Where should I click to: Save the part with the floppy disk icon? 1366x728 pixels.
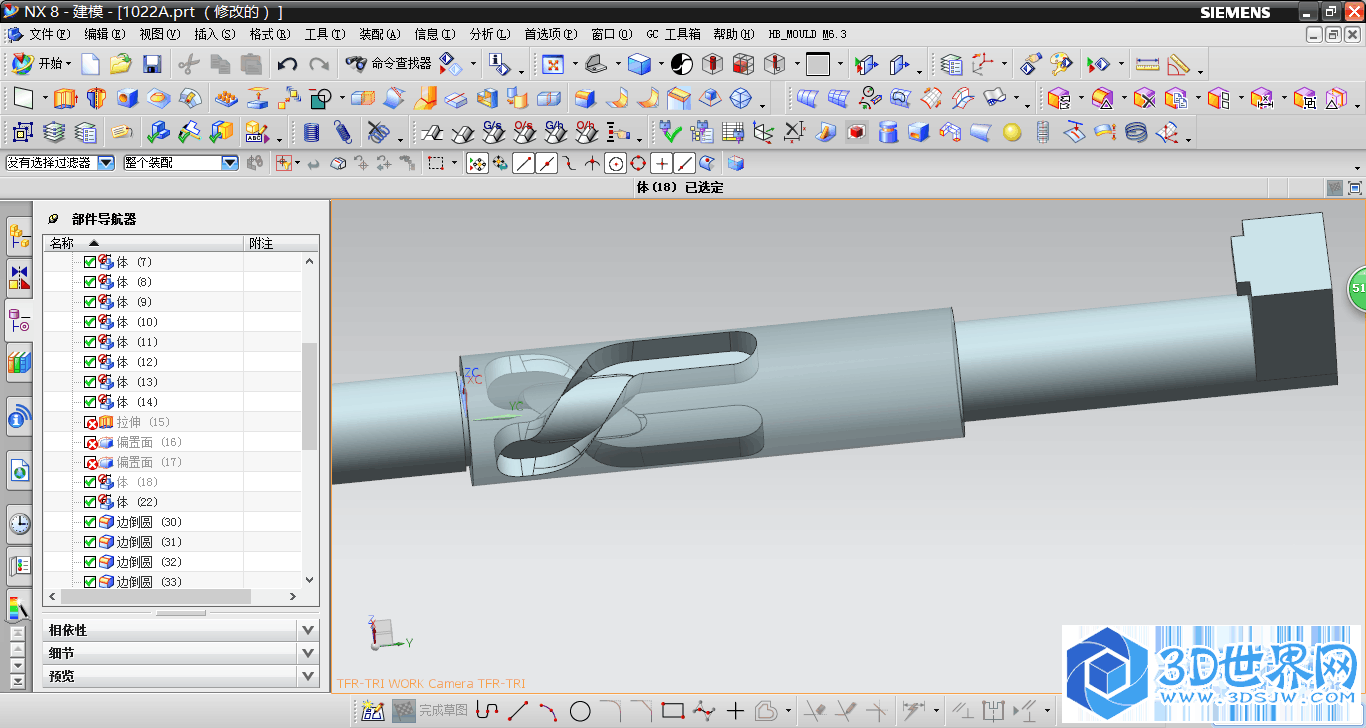coord(152,64)
